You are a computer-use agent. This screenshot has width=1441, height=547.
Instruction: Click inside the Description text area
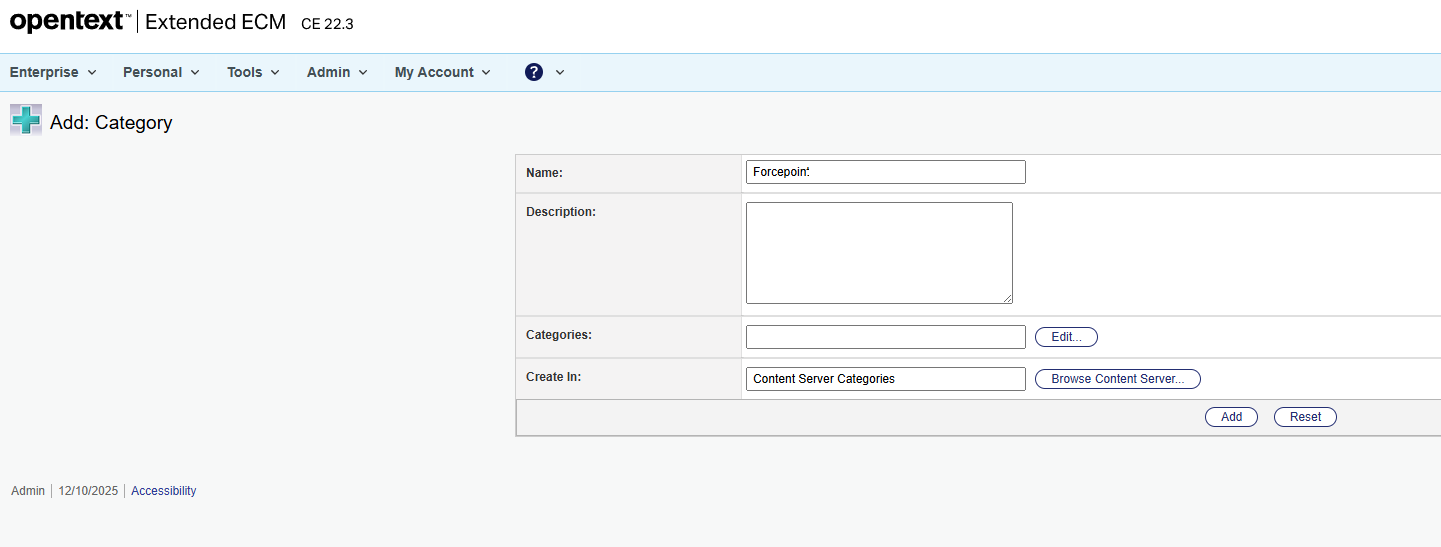pos(878,252)
